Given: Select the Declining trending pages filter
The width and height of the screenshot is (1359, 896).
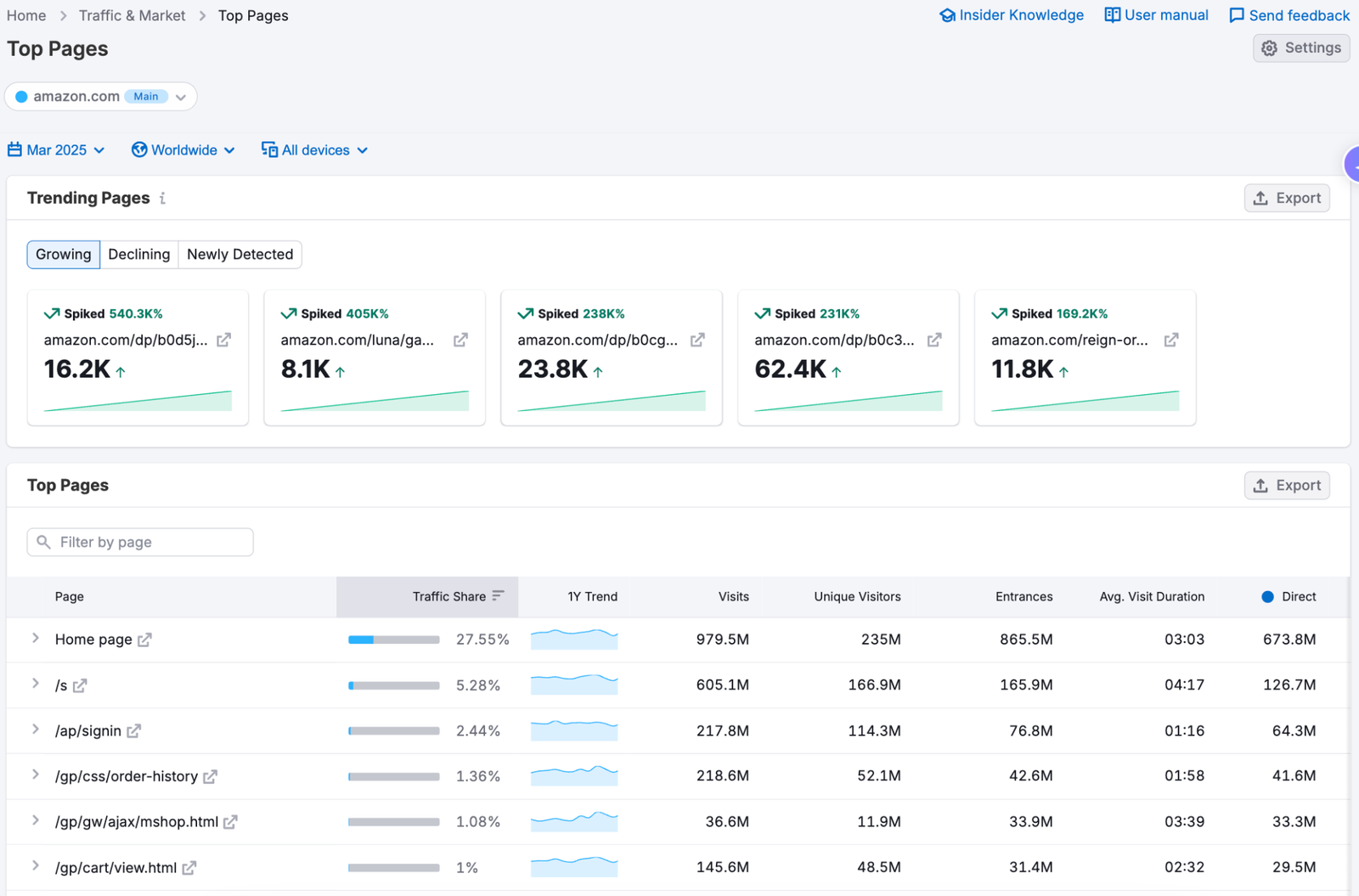Looking at the screenshot, I should click(138, 254).
